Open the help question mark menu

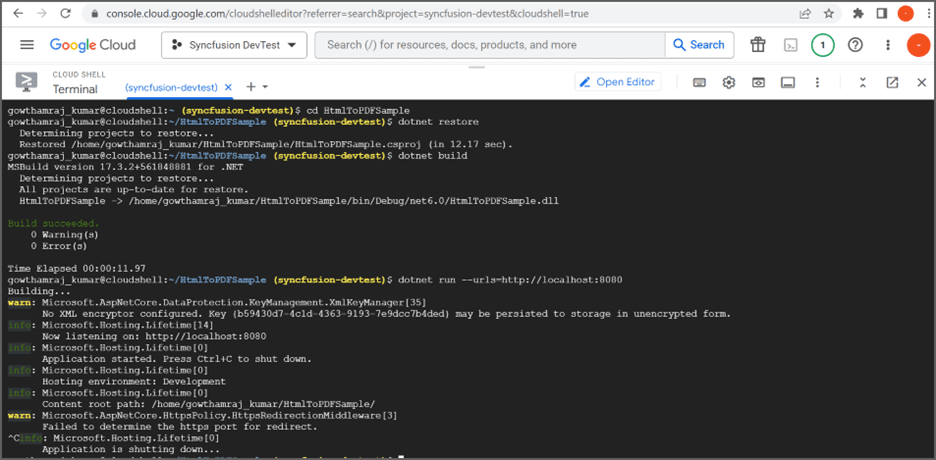pos(855,45)
